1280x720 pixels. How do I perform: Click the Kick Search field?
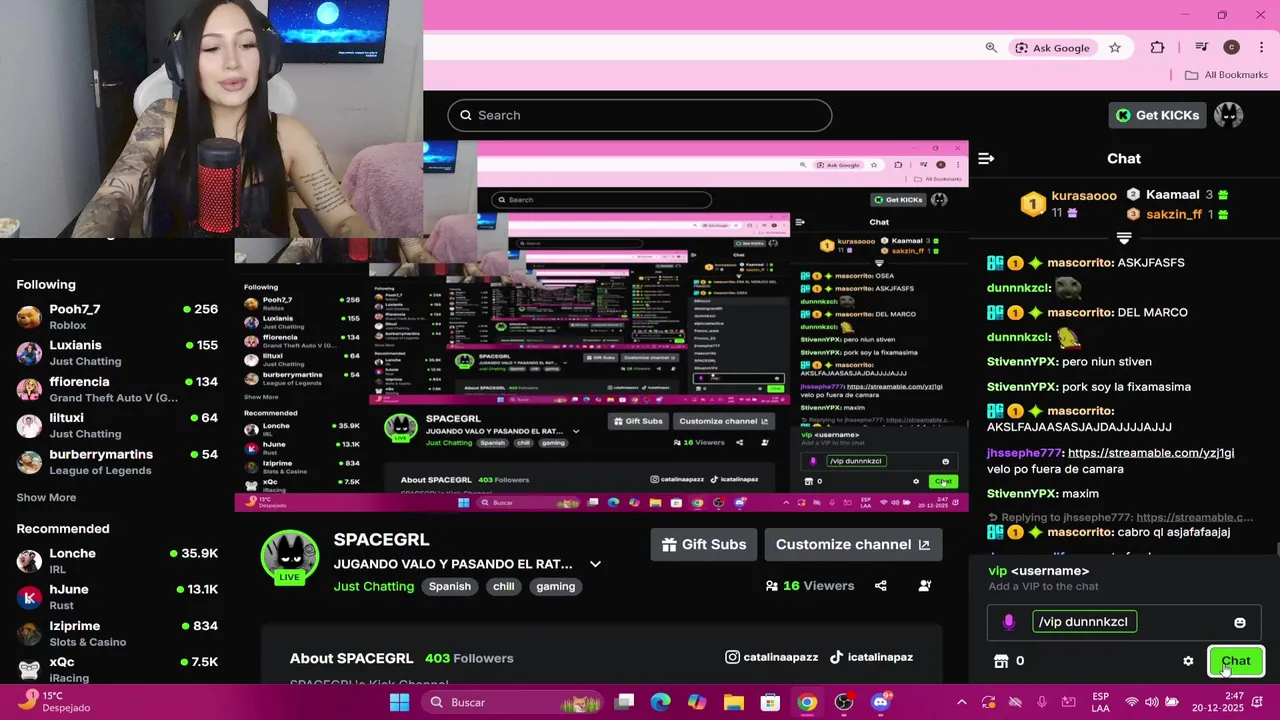pyautogui.click(x=640, y=115)
